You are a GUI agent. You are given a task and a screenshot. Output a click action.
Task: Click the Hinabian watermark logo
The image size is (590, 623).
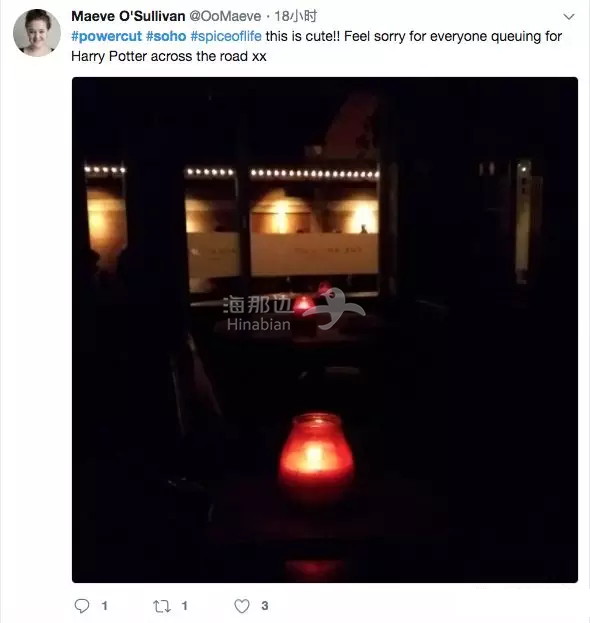[x=294, y=310]
